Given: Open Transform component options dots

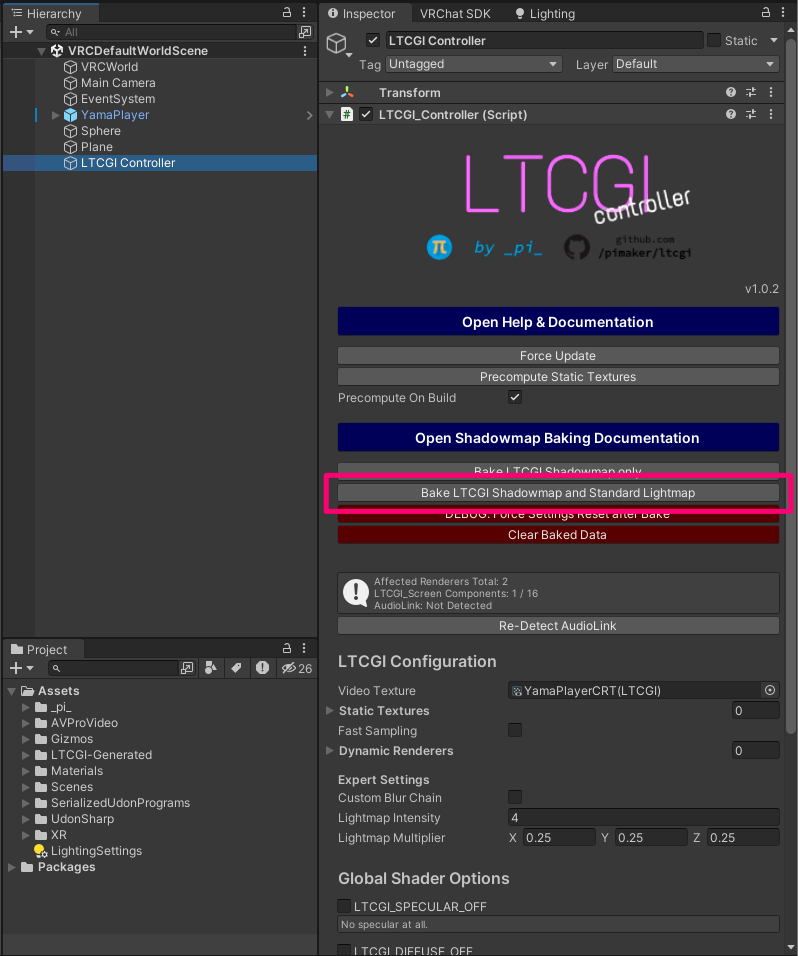Looking at the screenshot, I should (771, 92).
